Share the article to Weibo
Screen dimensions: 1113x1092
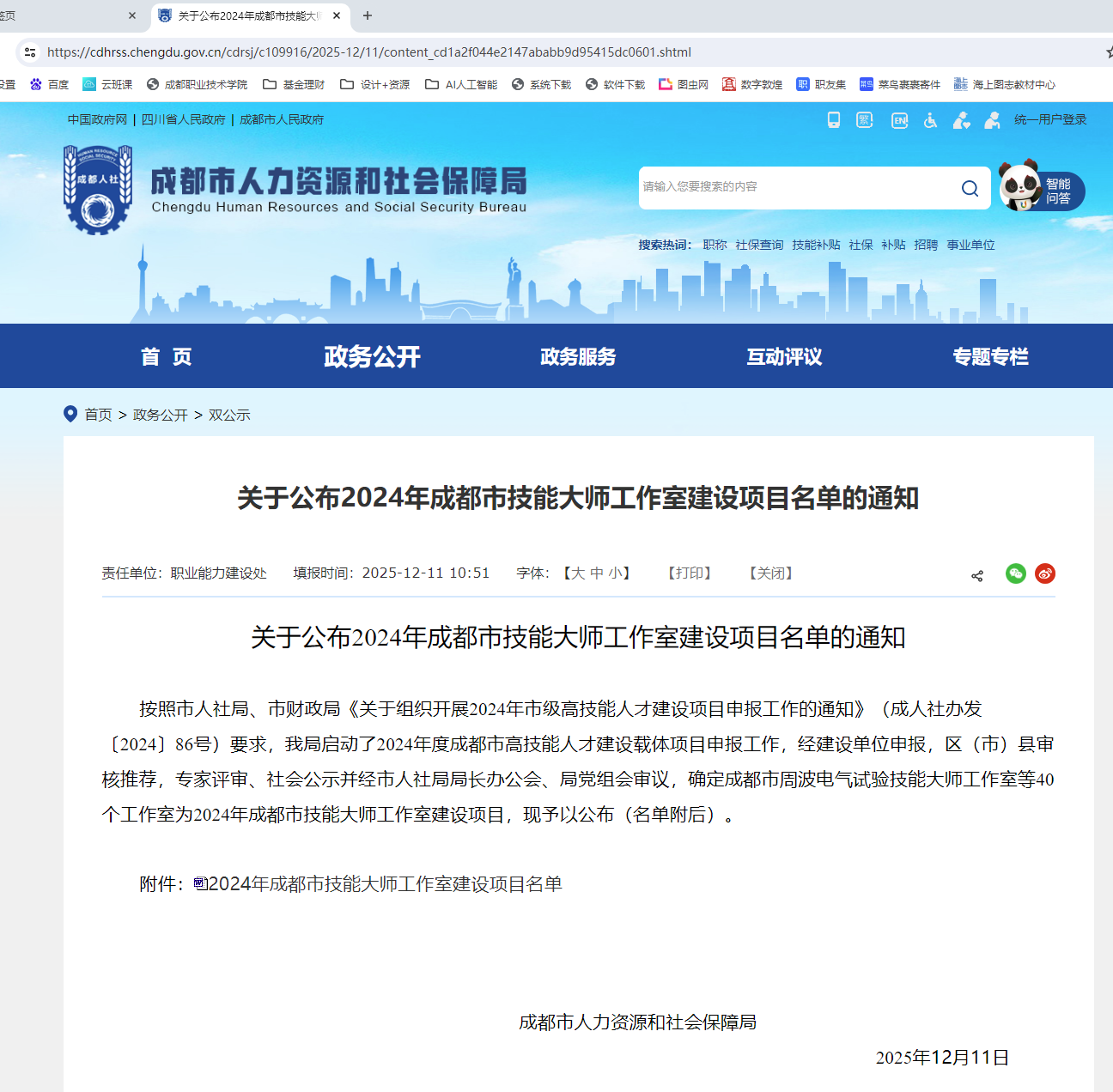(x=1045, y=573)
